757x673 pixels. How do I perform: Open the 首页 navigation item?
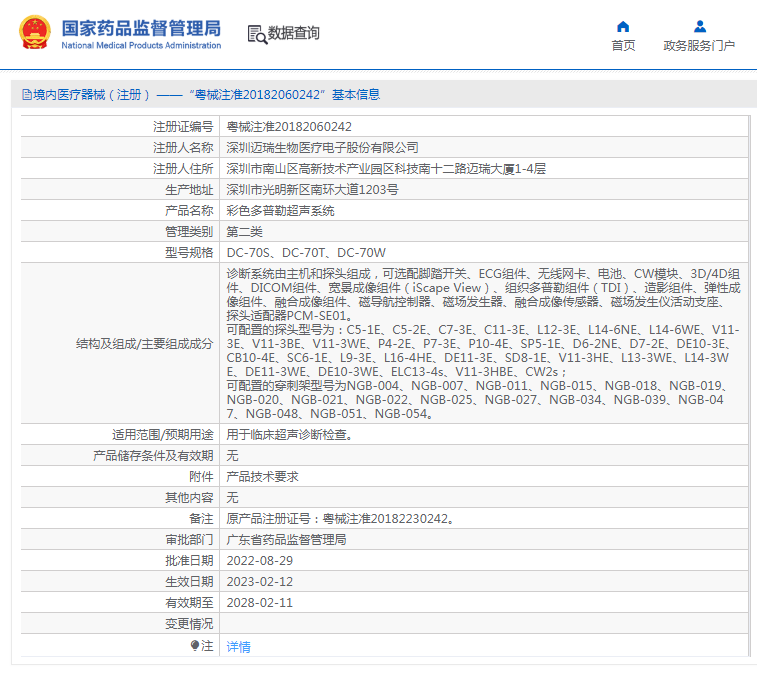pyautogui.click(x=623, y=46)
